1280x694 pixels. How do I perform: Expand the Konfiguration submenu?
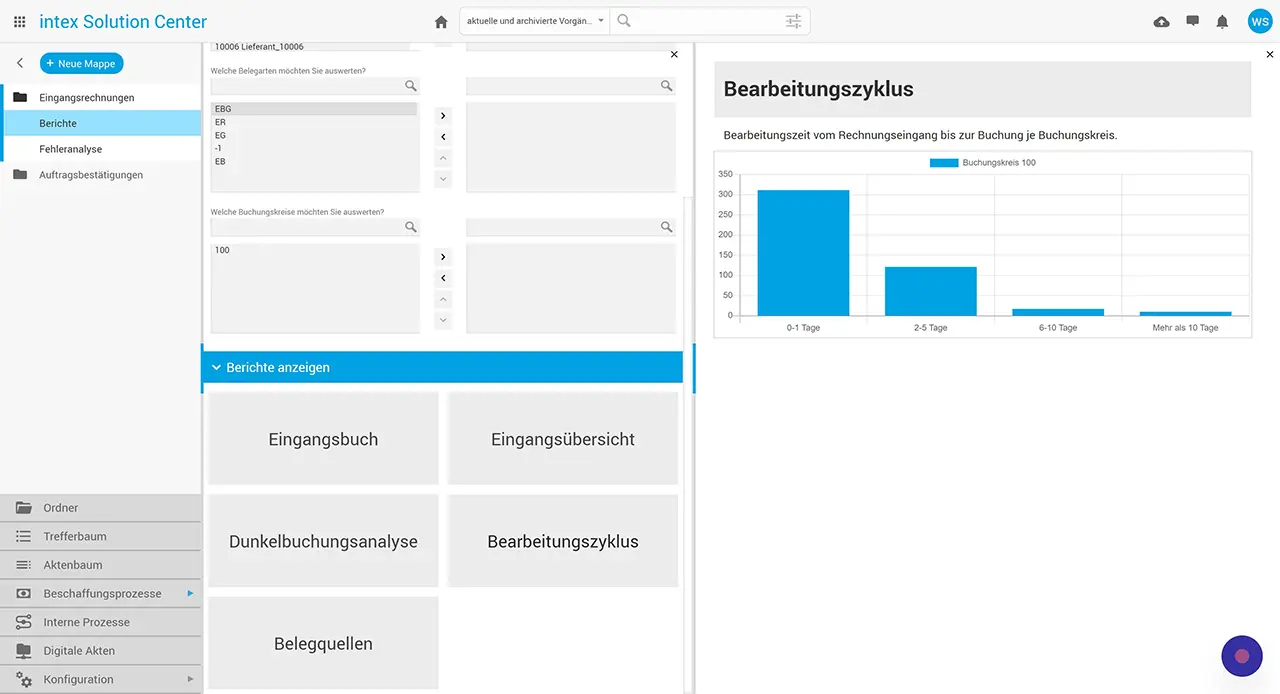190,679
